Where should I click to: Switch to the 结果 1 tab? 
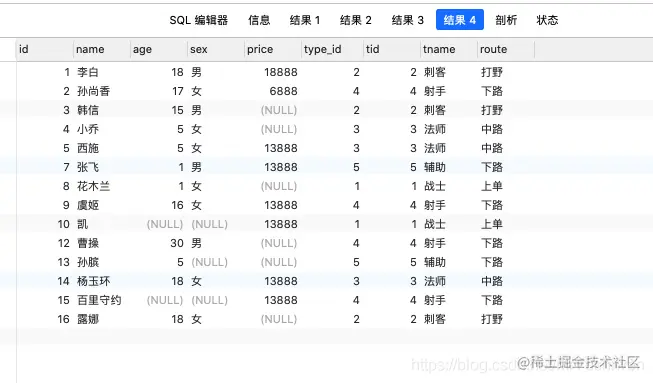coord(305,20)
